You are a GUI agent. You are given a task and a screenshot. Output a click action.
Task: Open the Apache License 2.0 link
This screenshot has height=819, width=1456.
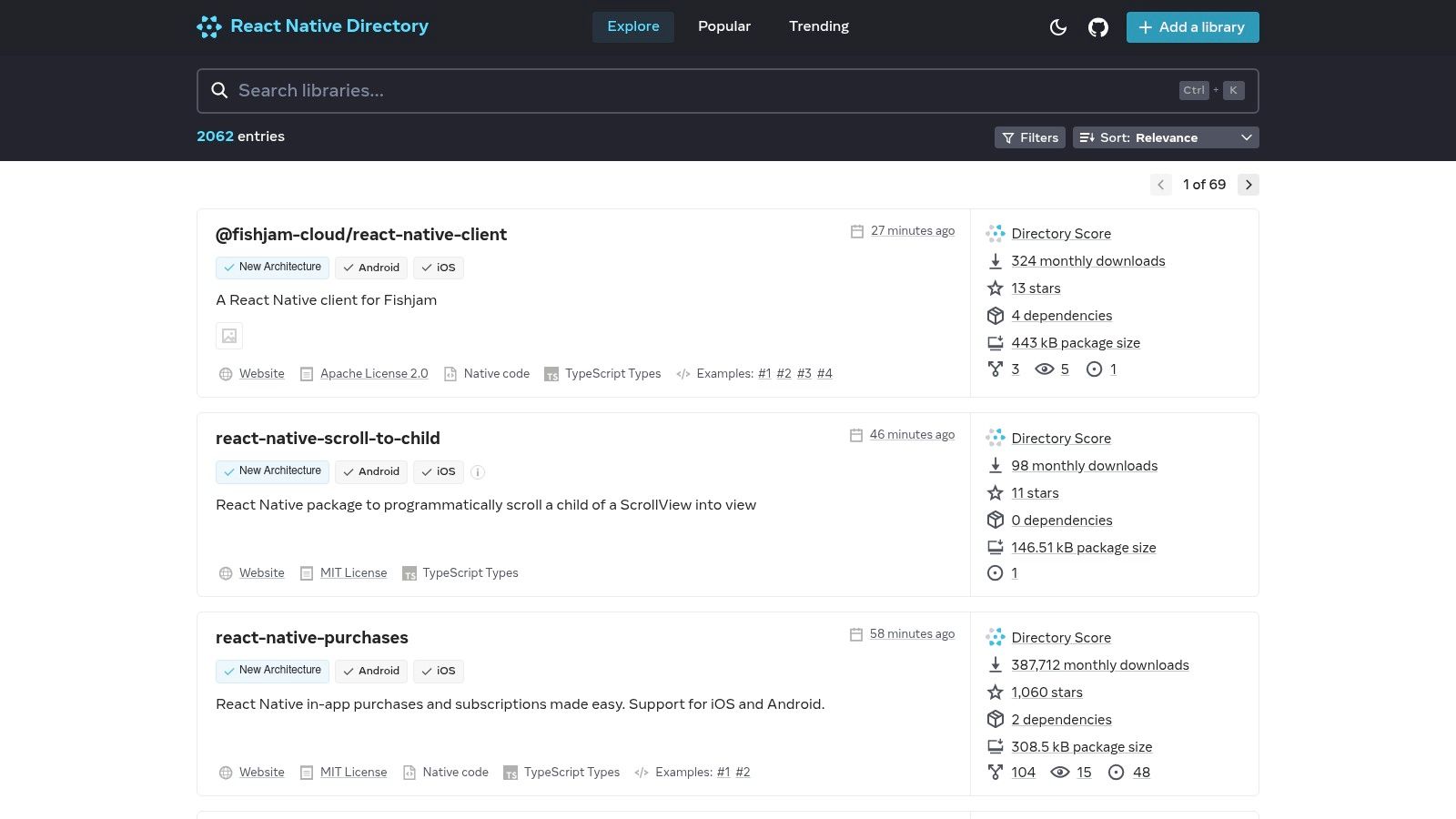pos(374,374)
